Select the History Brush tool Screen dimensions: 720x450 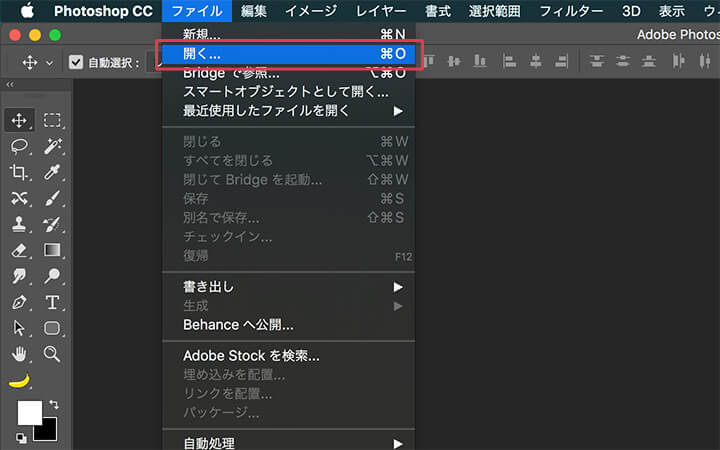pyautogui.click(x=52, y=224)
